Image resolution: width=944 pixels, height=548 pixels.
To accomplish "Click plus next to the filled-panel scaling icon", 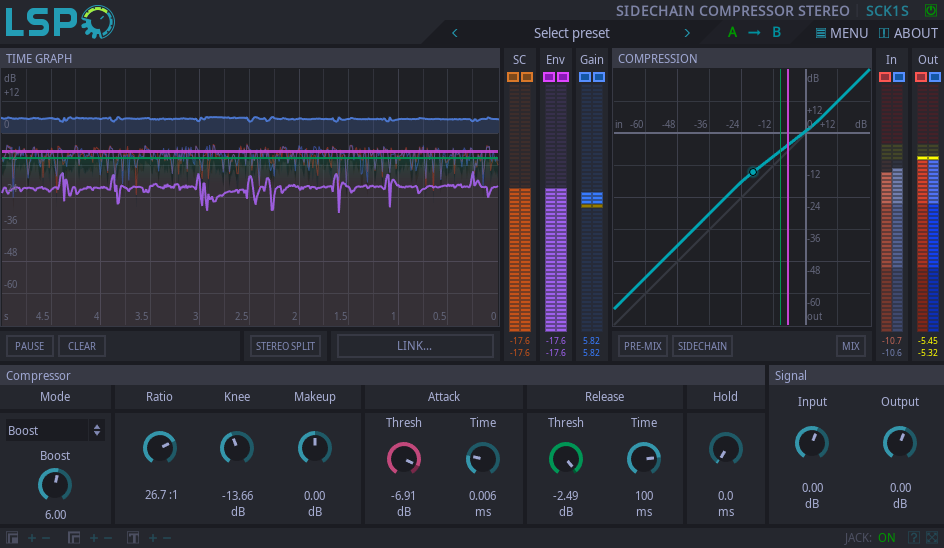I will click(31, 538).
